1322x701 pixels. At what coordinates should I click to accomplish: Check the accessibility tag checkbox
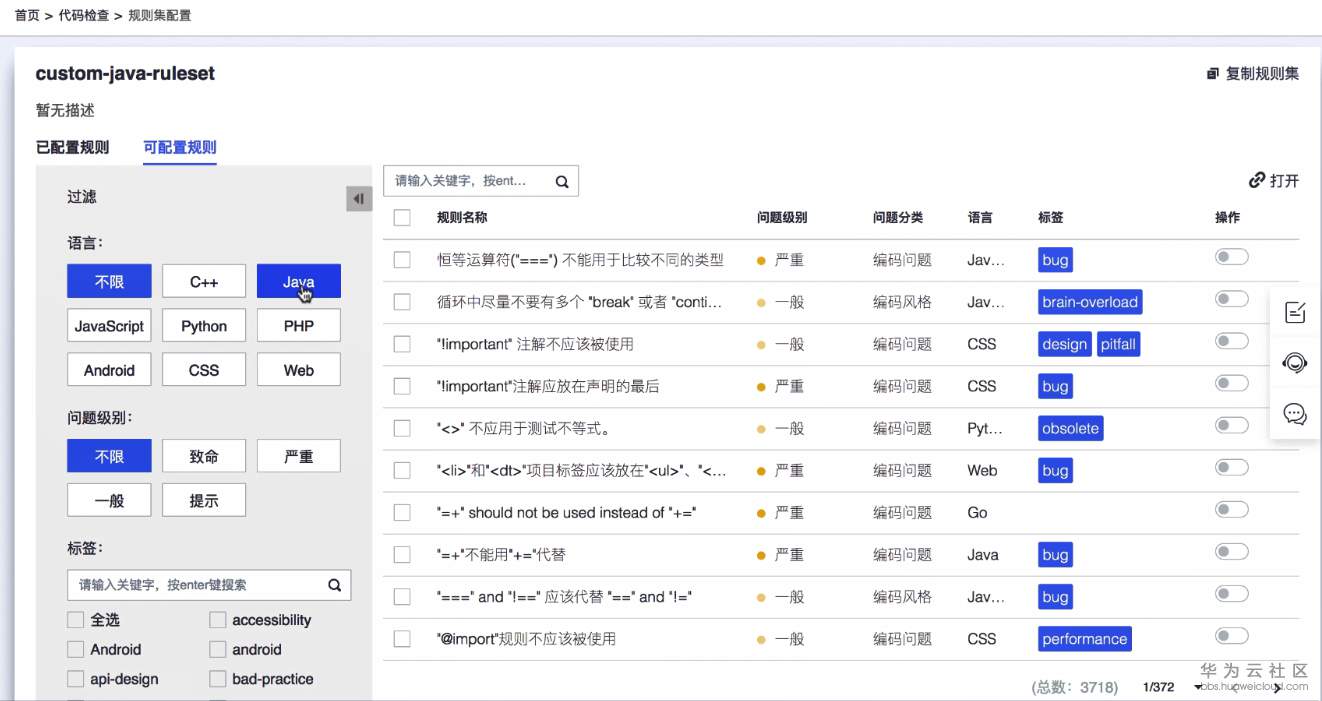[x=217, y=620]
